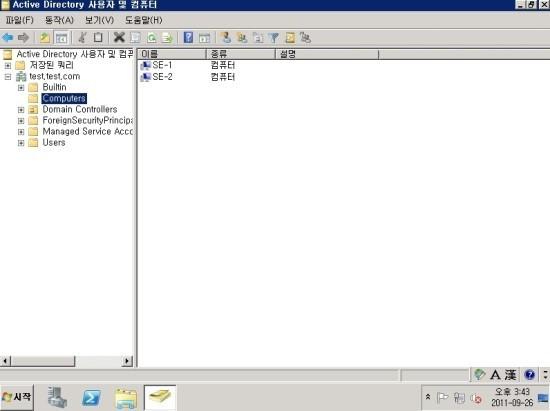Click the tree pane scroll left arrow

pyautogui.click(x=6, y=361)
